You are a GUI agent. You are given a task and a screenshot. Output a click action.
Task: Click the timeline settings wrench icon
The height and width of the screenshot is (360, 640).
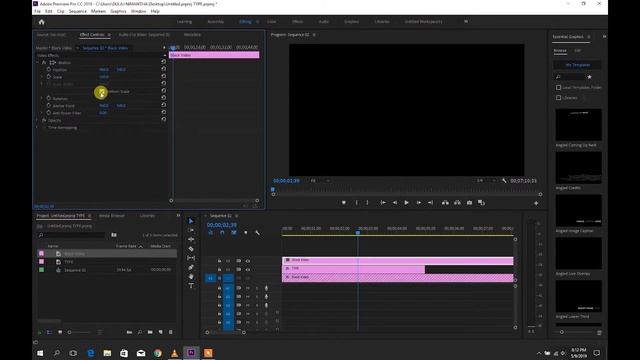tap(257, 233)
